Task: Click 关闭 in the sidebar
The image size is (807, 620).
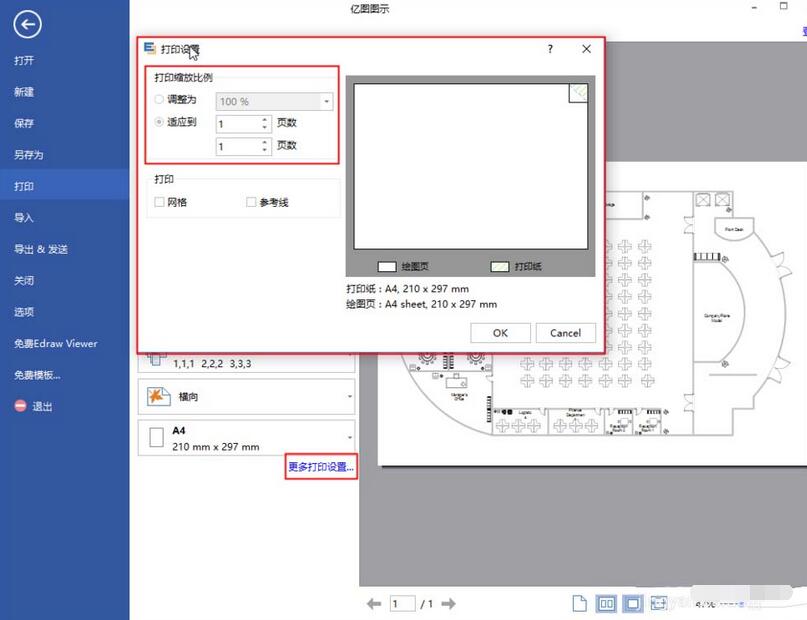Action: 24,281
